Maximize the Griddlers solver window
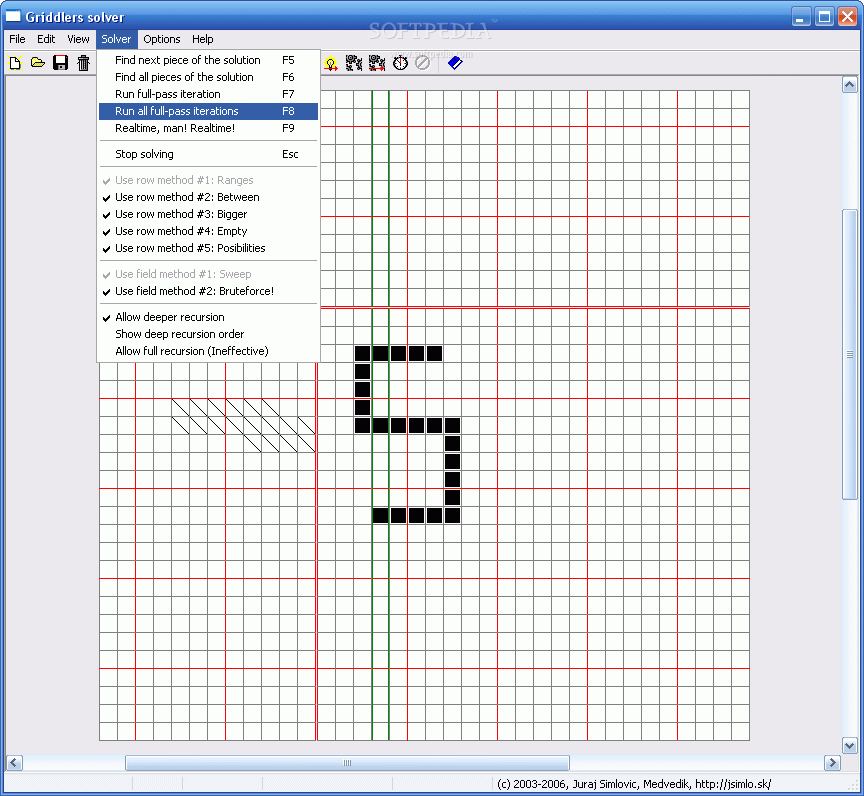 pyautogui.click(x=824, y=17)
